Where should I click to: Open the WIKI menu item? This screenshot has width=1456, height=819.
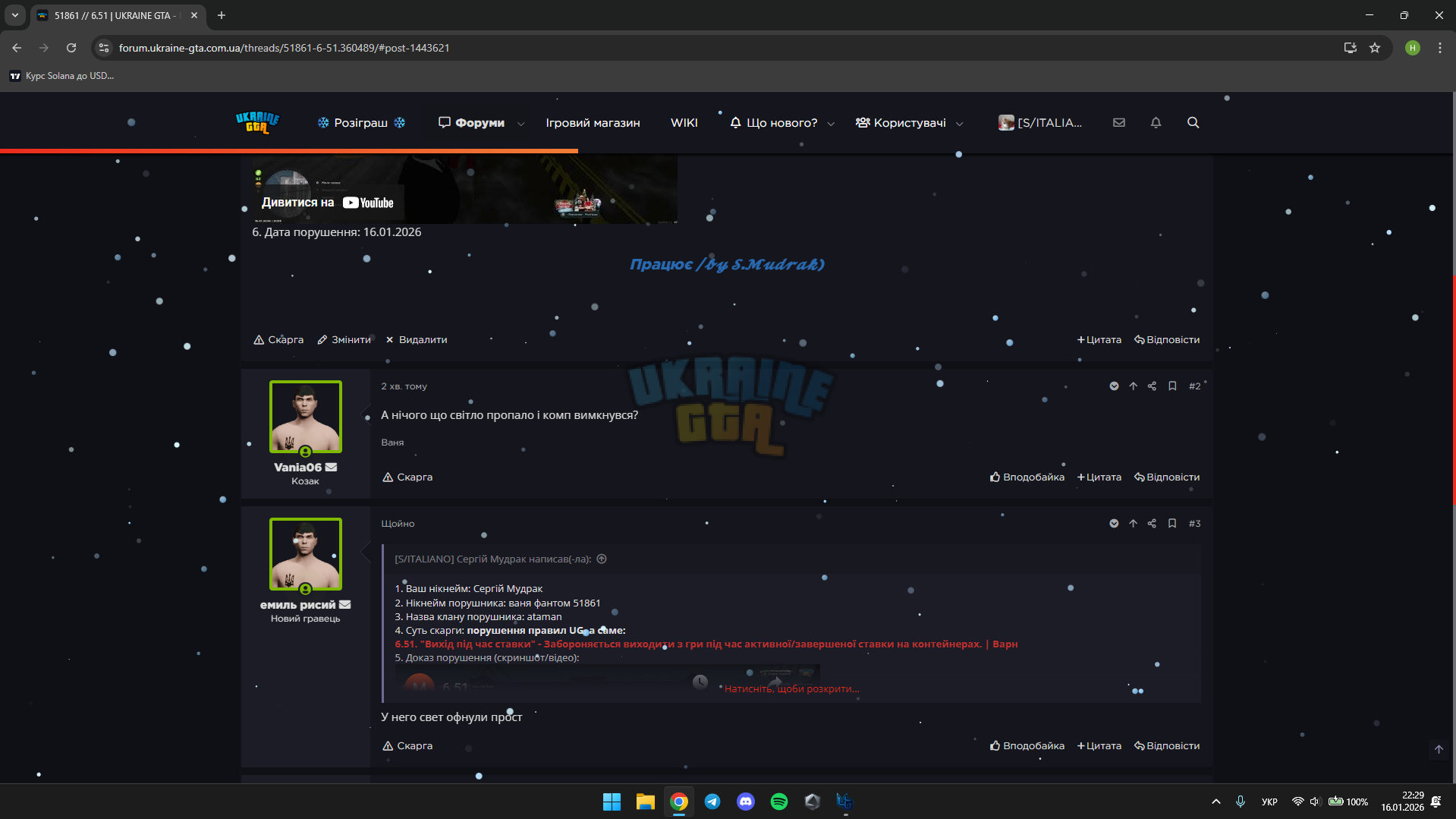coord(684,123)
